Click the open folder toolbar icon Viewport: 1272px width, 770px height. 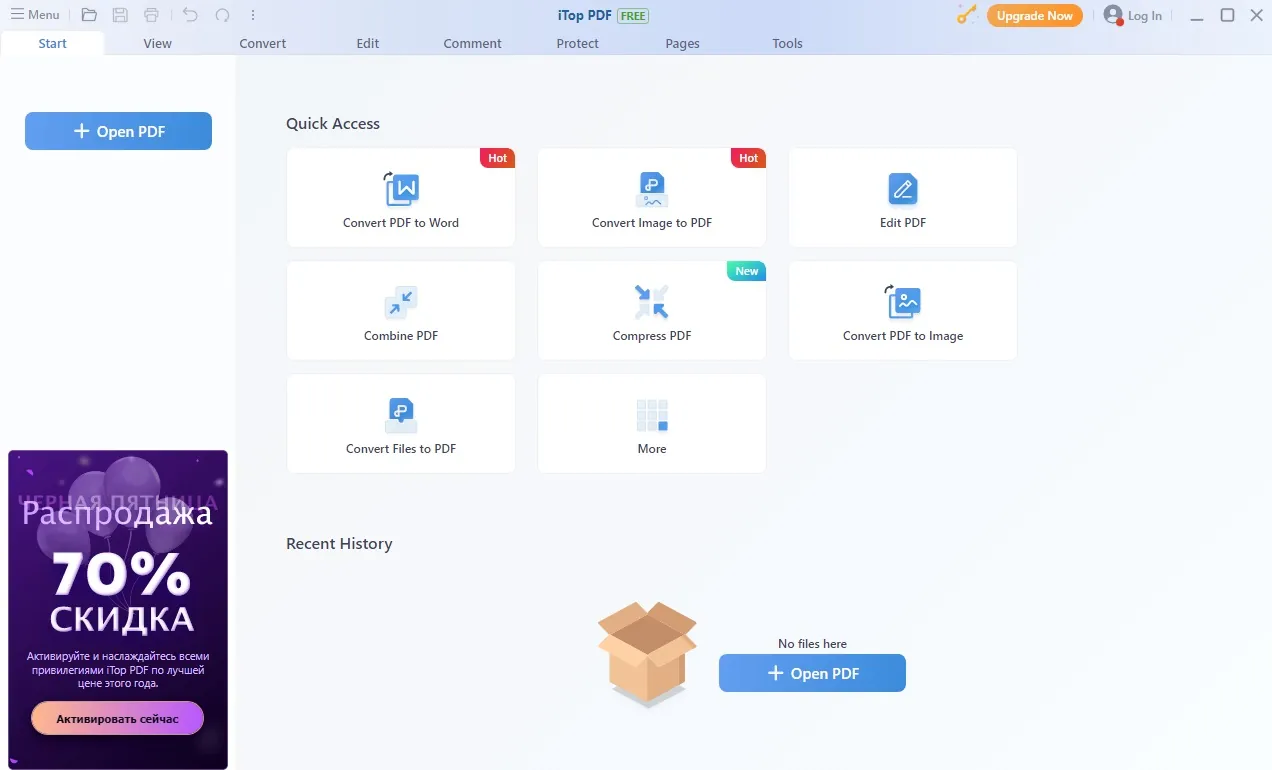click(89, 15)
